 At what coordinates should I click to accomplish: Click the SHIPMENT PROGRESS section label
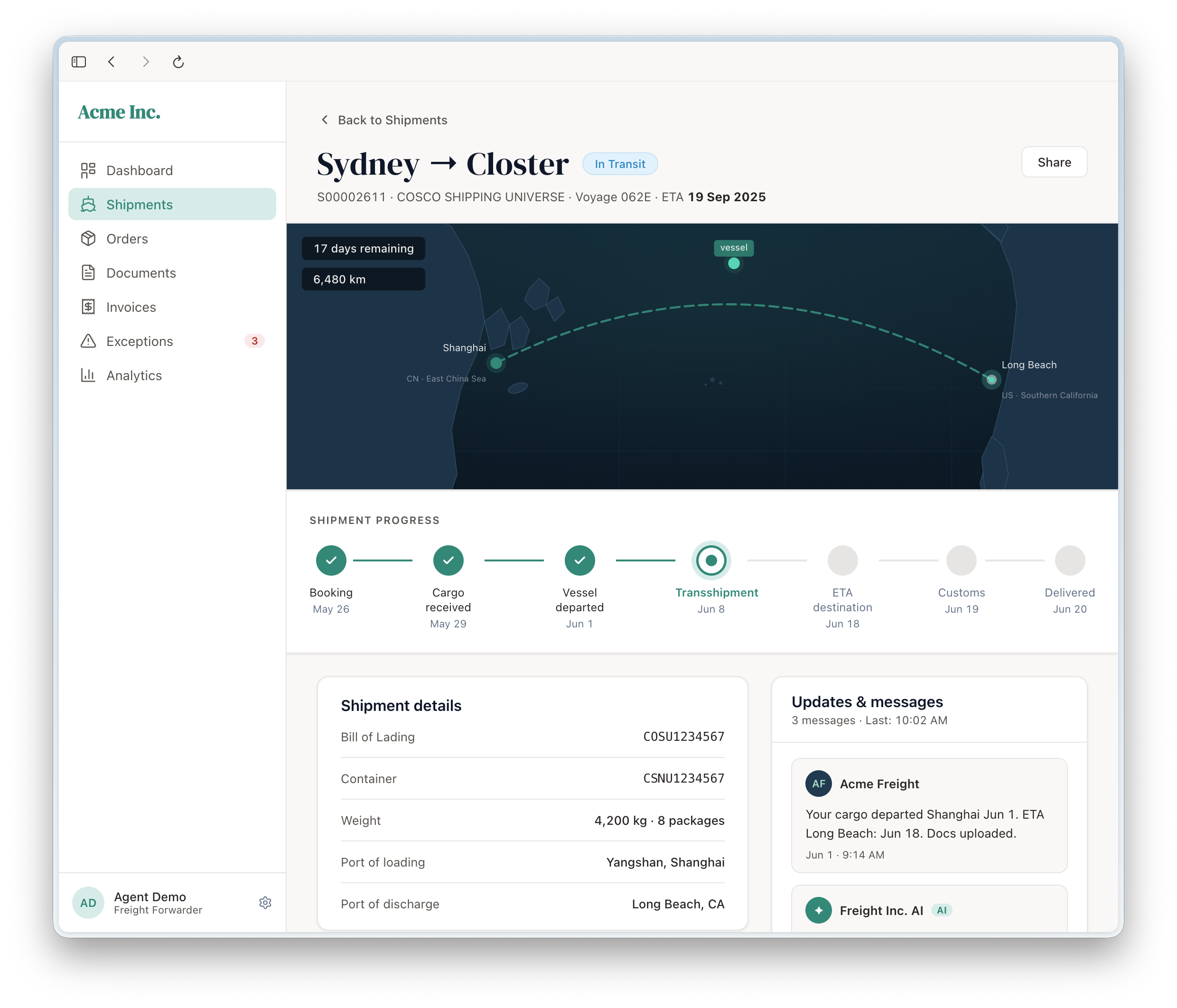pos(374,520)
